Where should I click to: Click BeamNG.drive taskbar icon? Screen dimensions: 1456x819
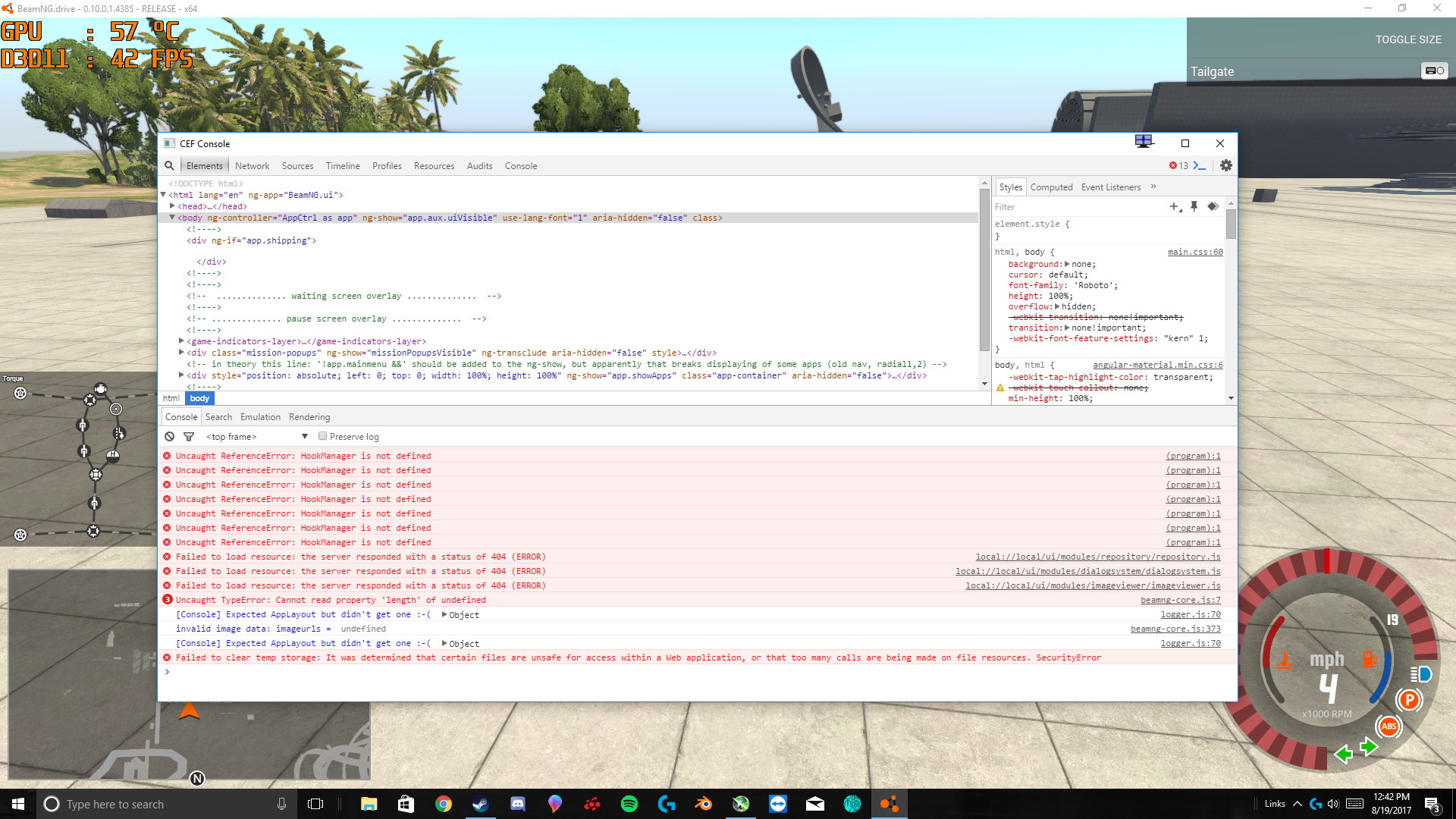[x=890, y=804]
